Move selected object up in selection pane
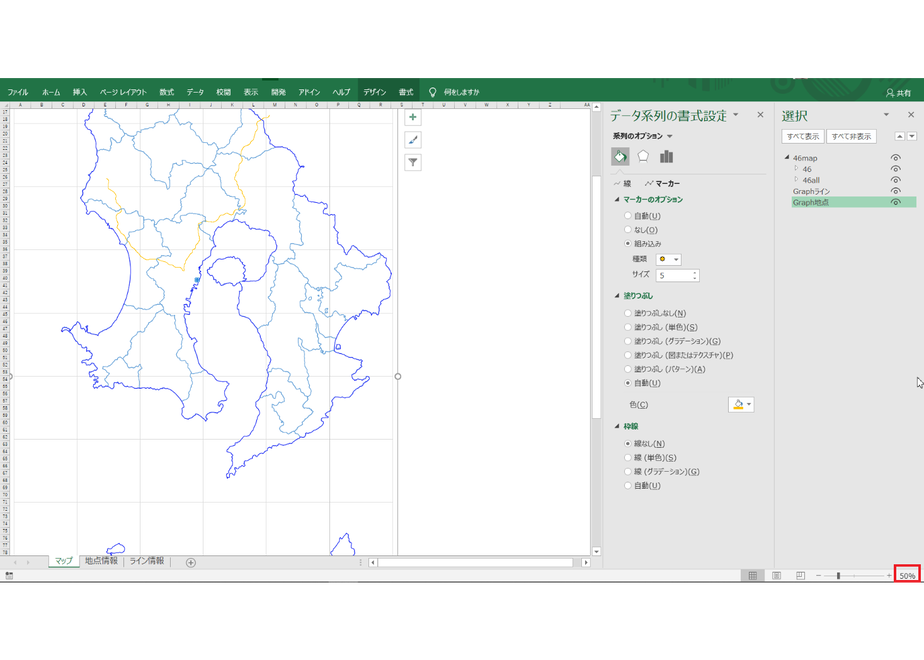The height and width of the screenshot is (660, 924). click(x=900, y=136)
